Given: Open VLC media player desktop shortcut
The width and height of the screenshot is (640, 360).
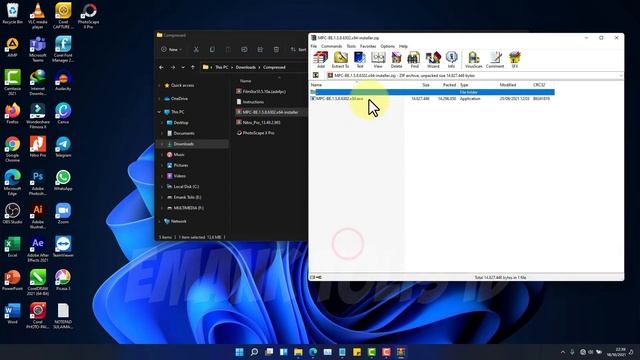Looking at the screenshot, I should click(x=38, y=16).
